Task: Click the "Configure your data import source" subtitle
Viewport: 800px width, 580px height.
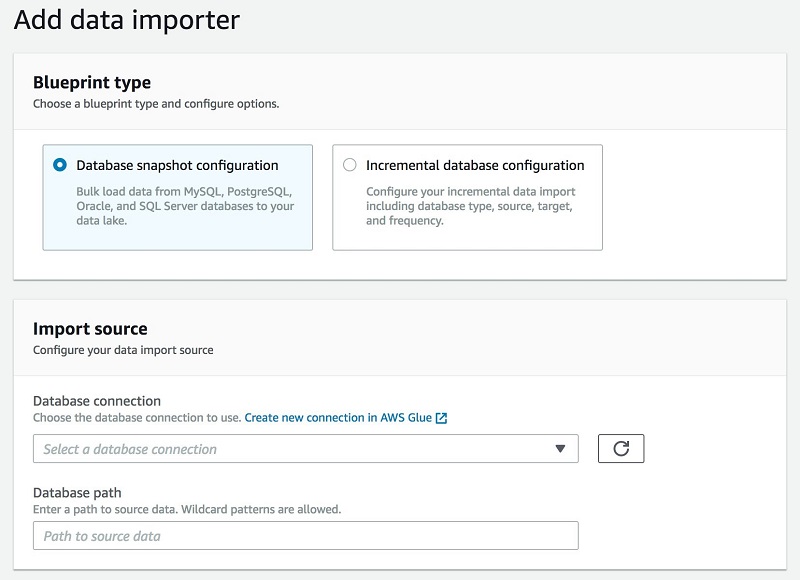Action: point(123,350)
